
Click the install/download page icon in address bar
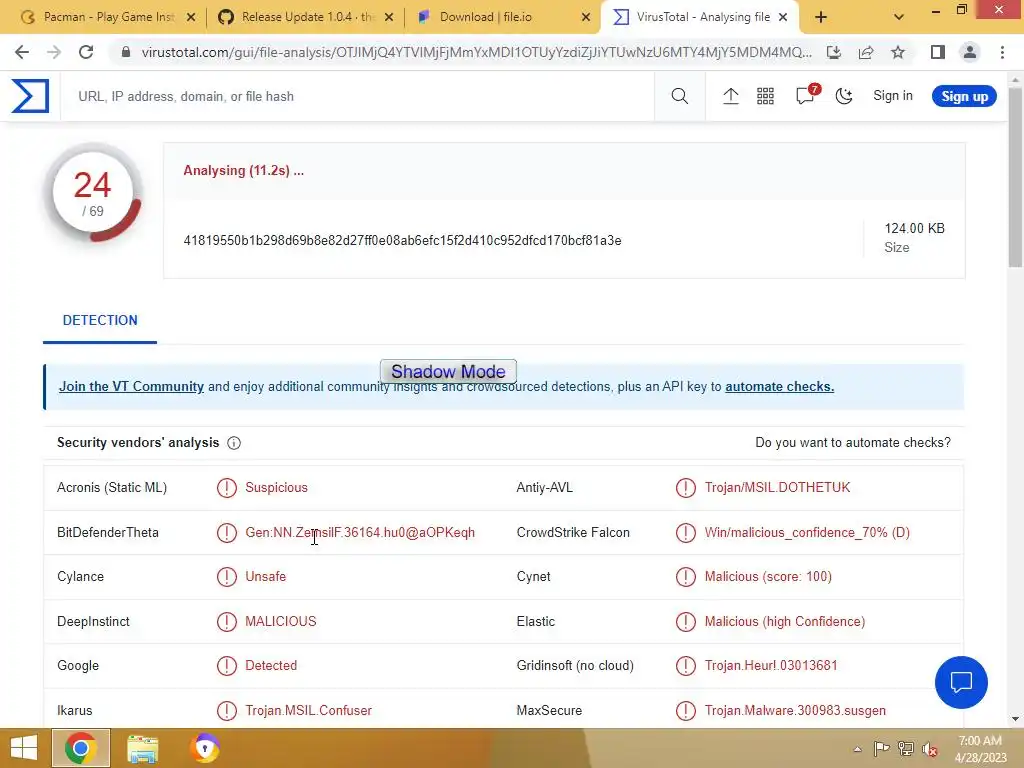[833, 52]
